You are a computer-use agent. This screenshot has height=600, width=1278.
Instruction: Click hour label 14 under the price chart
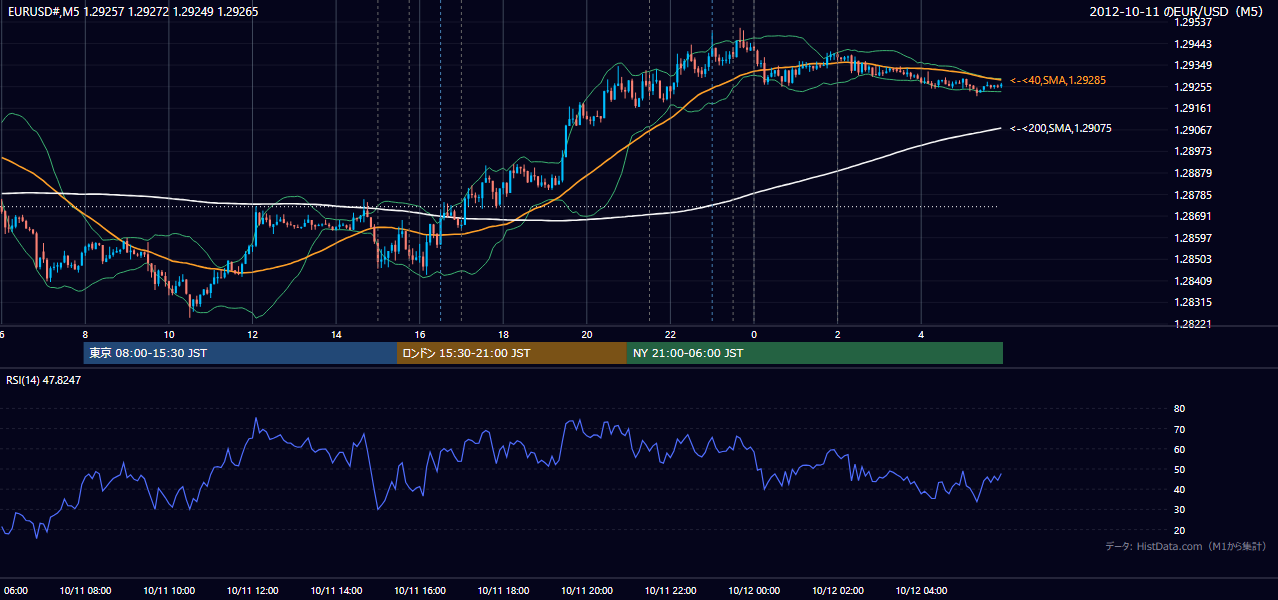point(336,335)
